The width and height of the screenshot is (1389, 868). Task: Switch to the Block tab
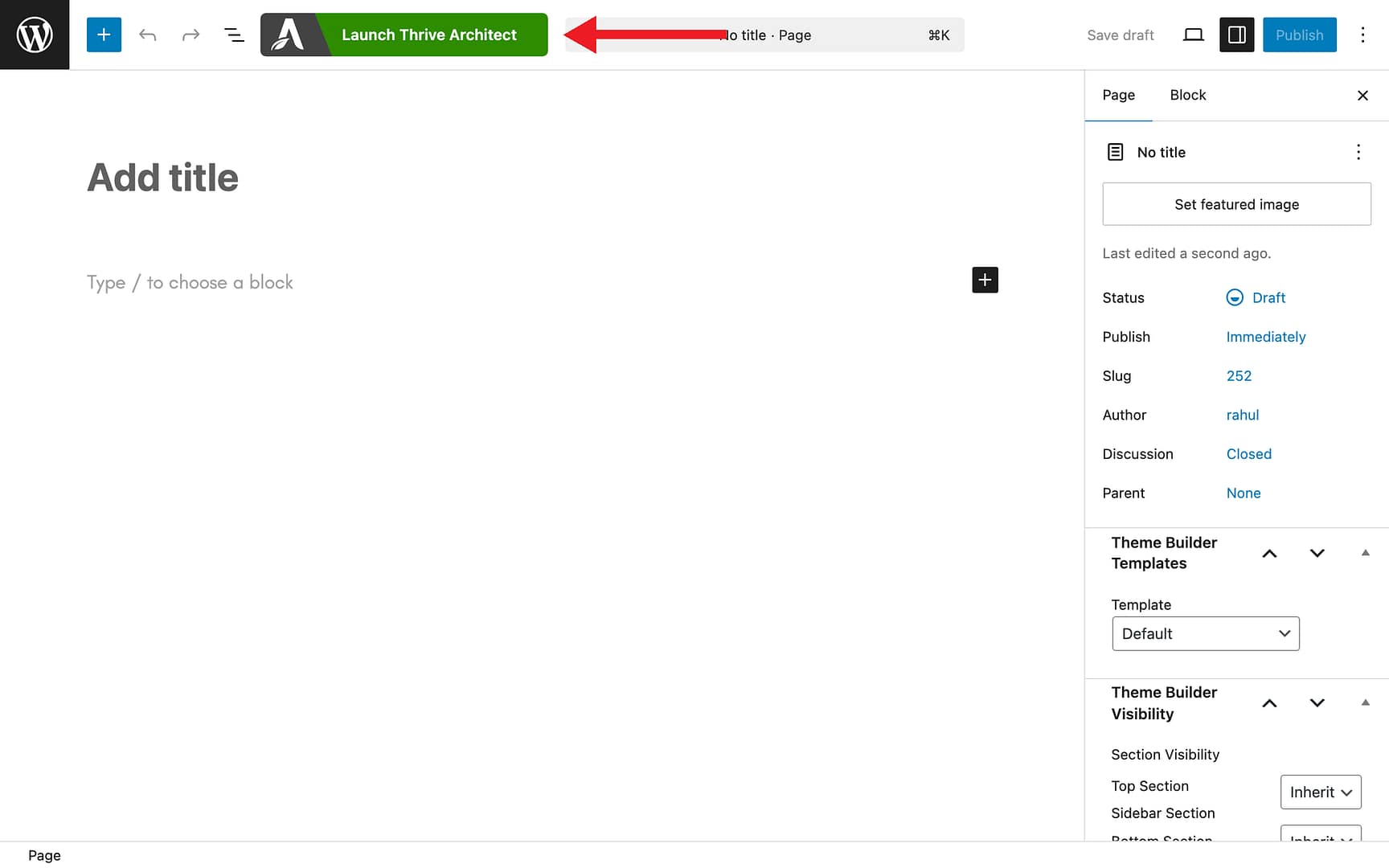[x=1187, y=95]
